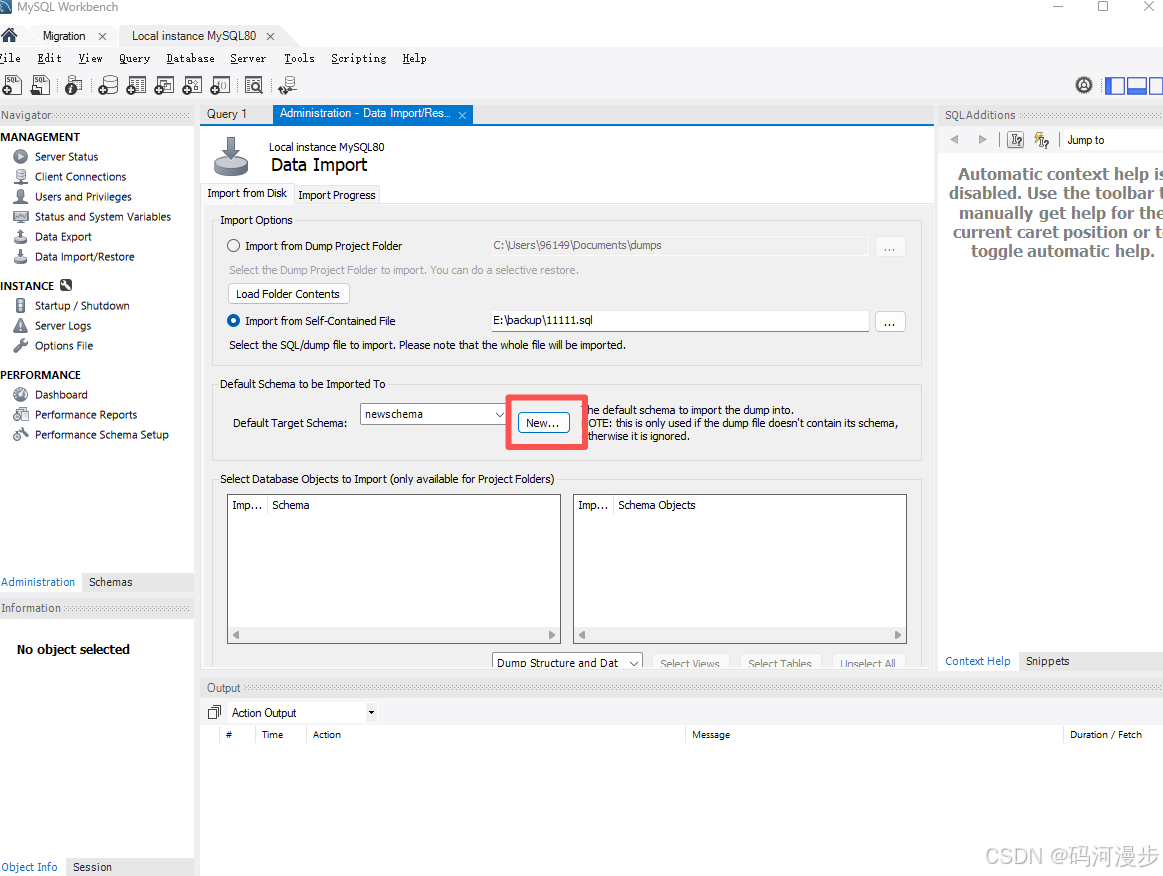Viewport: 1163px width, 876px height.
Task: Open the Jump to dropdown
Action: tap(1114, 139)
